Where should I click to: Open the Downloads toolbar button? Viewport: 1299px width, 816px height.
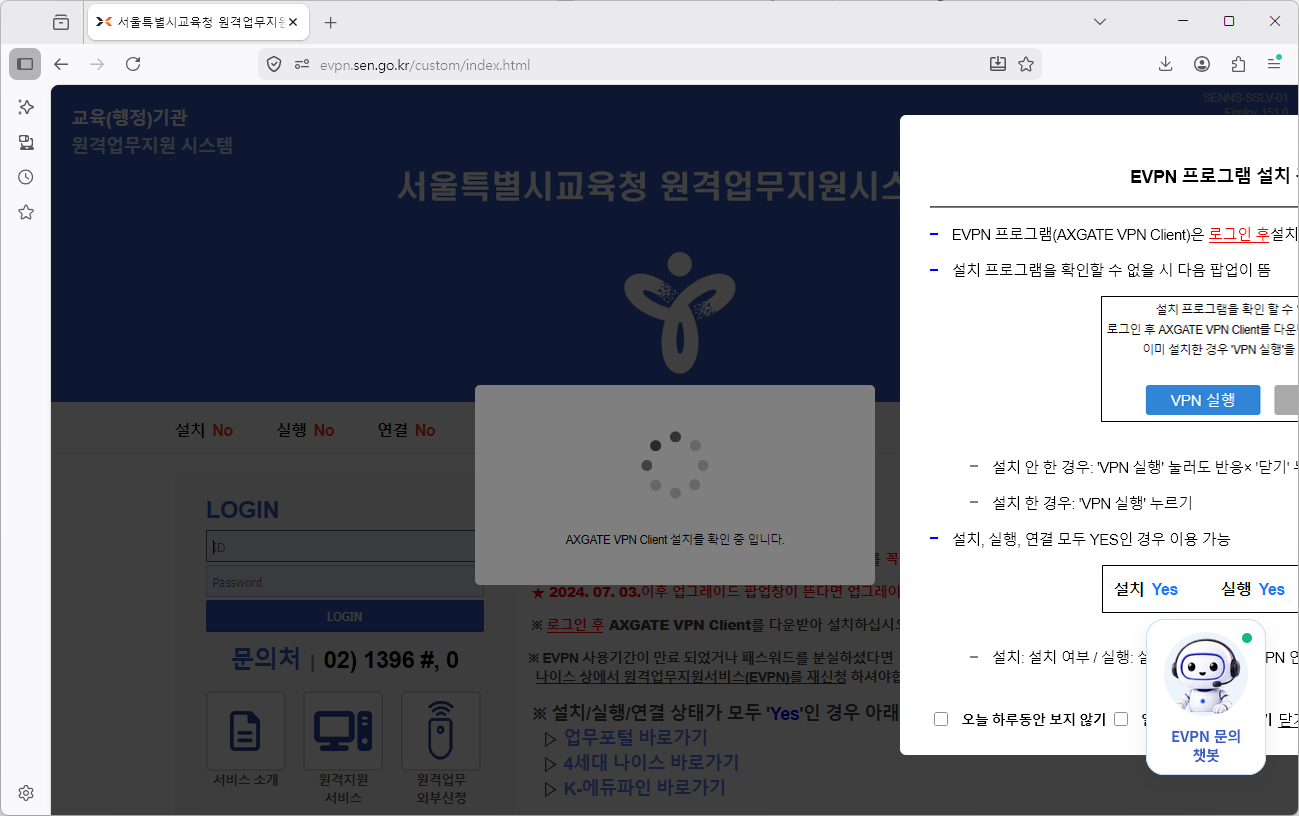[x=1165, y=64]
